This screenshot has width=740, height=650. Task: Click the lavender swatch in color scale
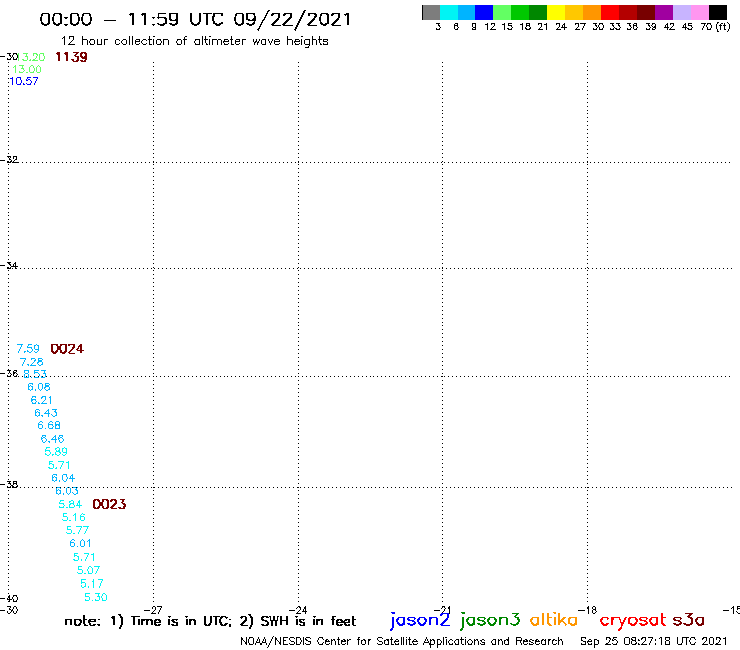tap(682, 12)
